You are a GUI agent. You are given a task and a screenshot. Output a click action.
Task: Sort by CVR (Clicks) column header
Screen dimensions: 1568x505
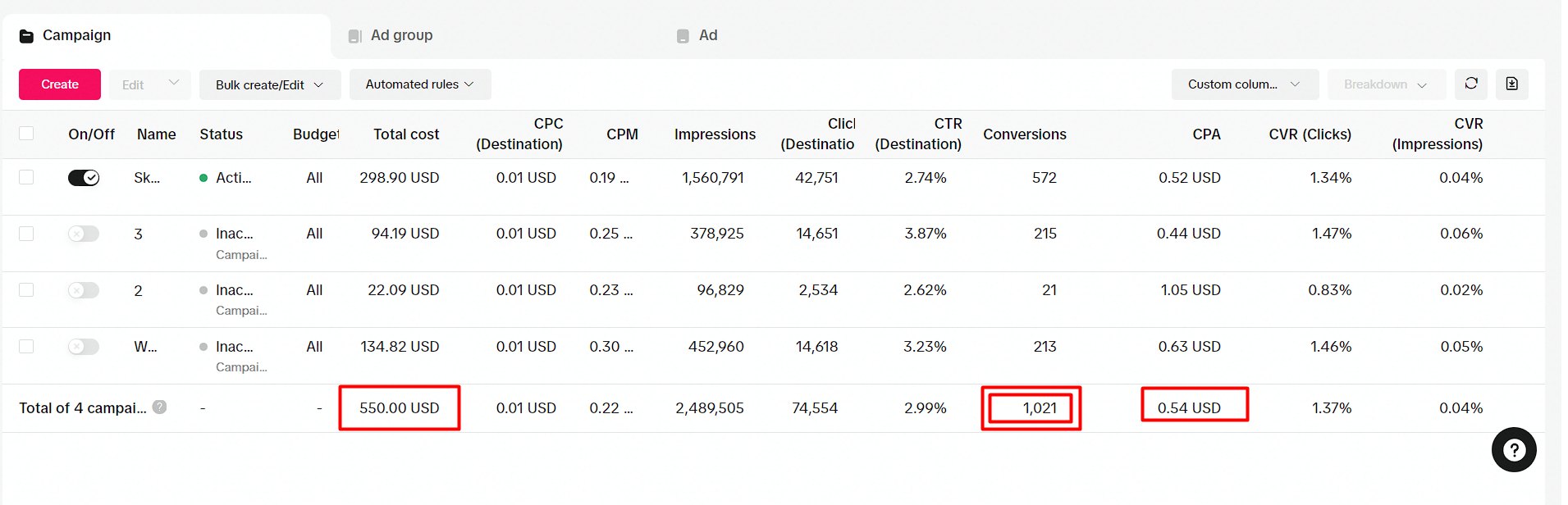1310,134
